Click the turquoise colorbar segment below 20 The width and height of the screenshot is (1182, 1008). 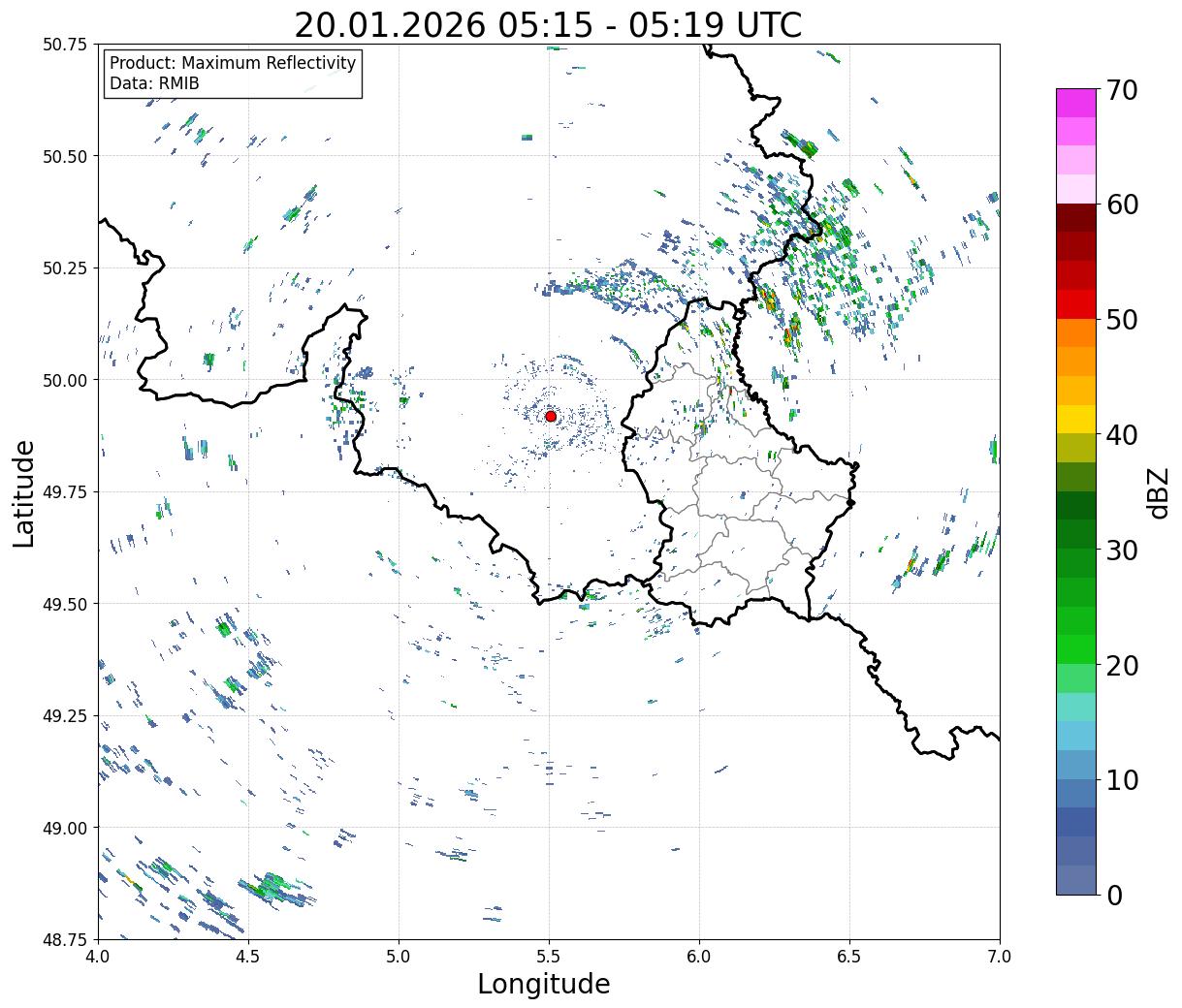[1076, 707]
